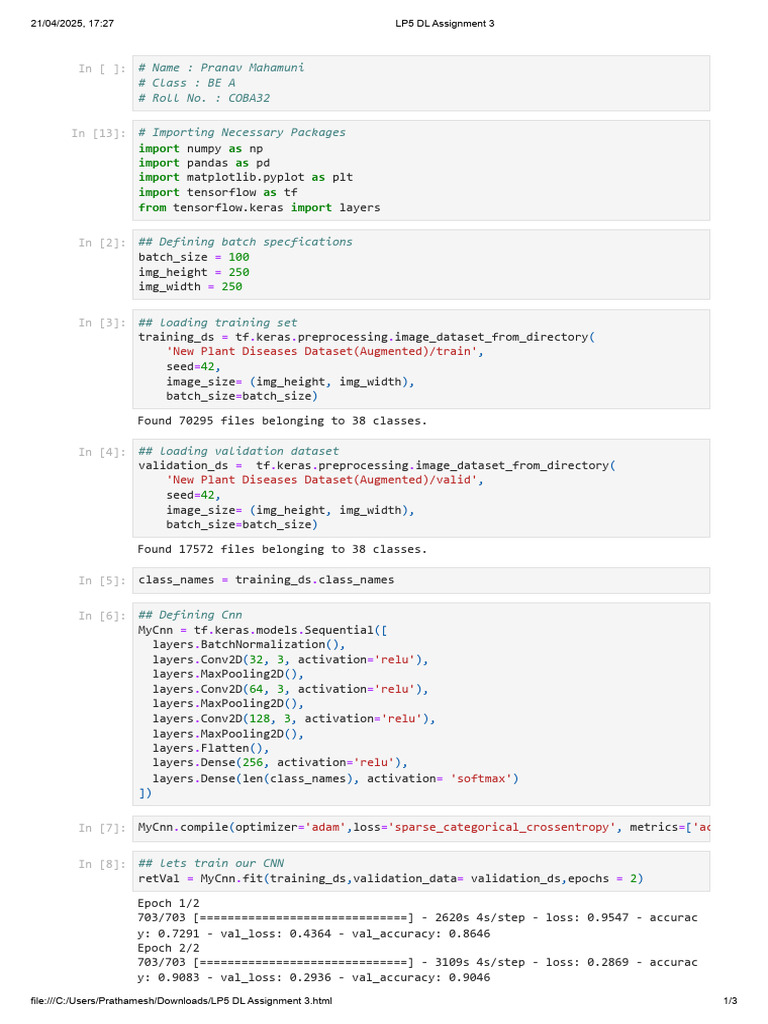
Task: Click the 'layers.Flatten(),' line
Action: click(x=211, y=748)
